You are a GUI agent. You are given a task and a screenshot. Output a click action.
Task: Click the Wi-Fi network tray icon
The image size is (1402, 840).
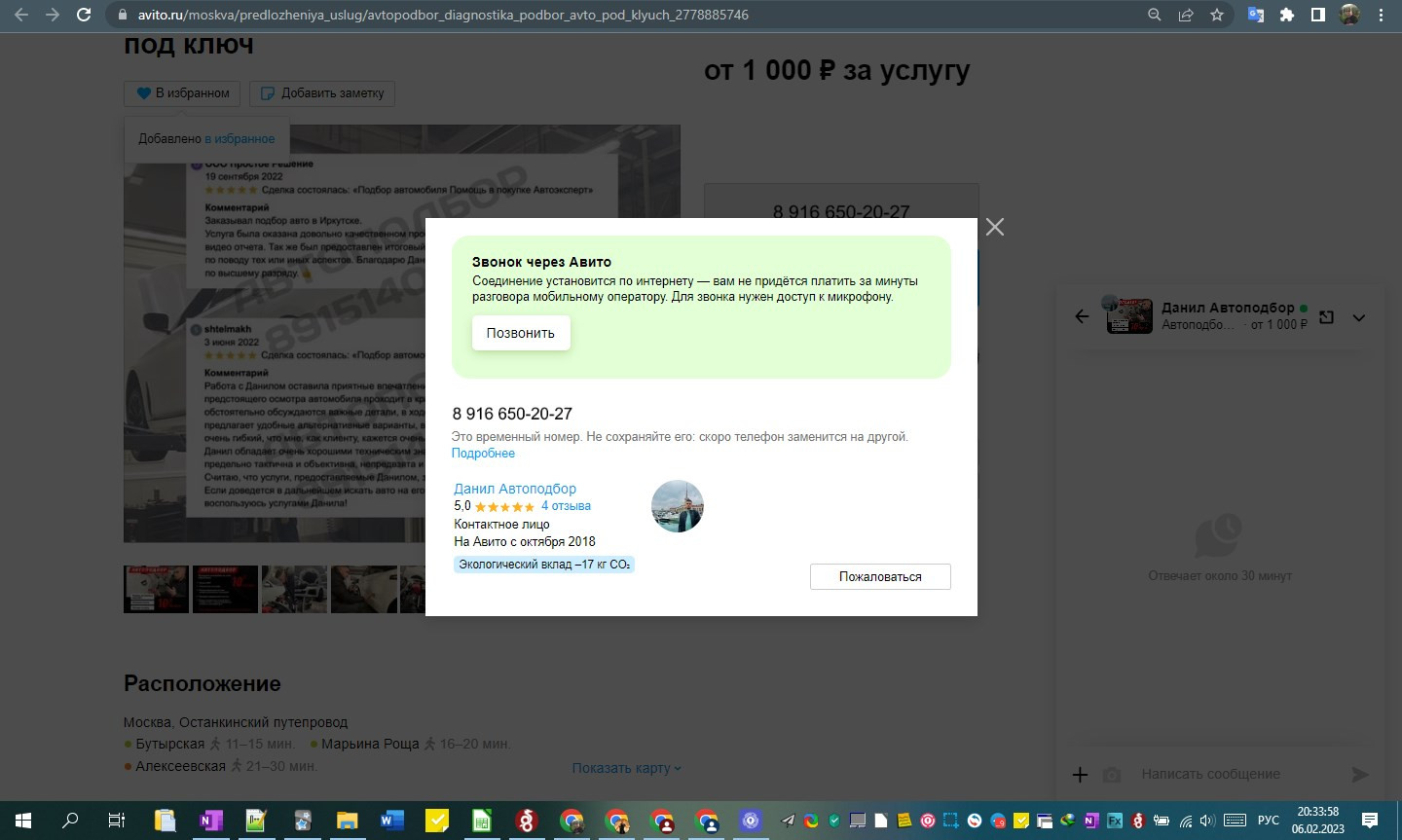click(x=1186, y=821)
